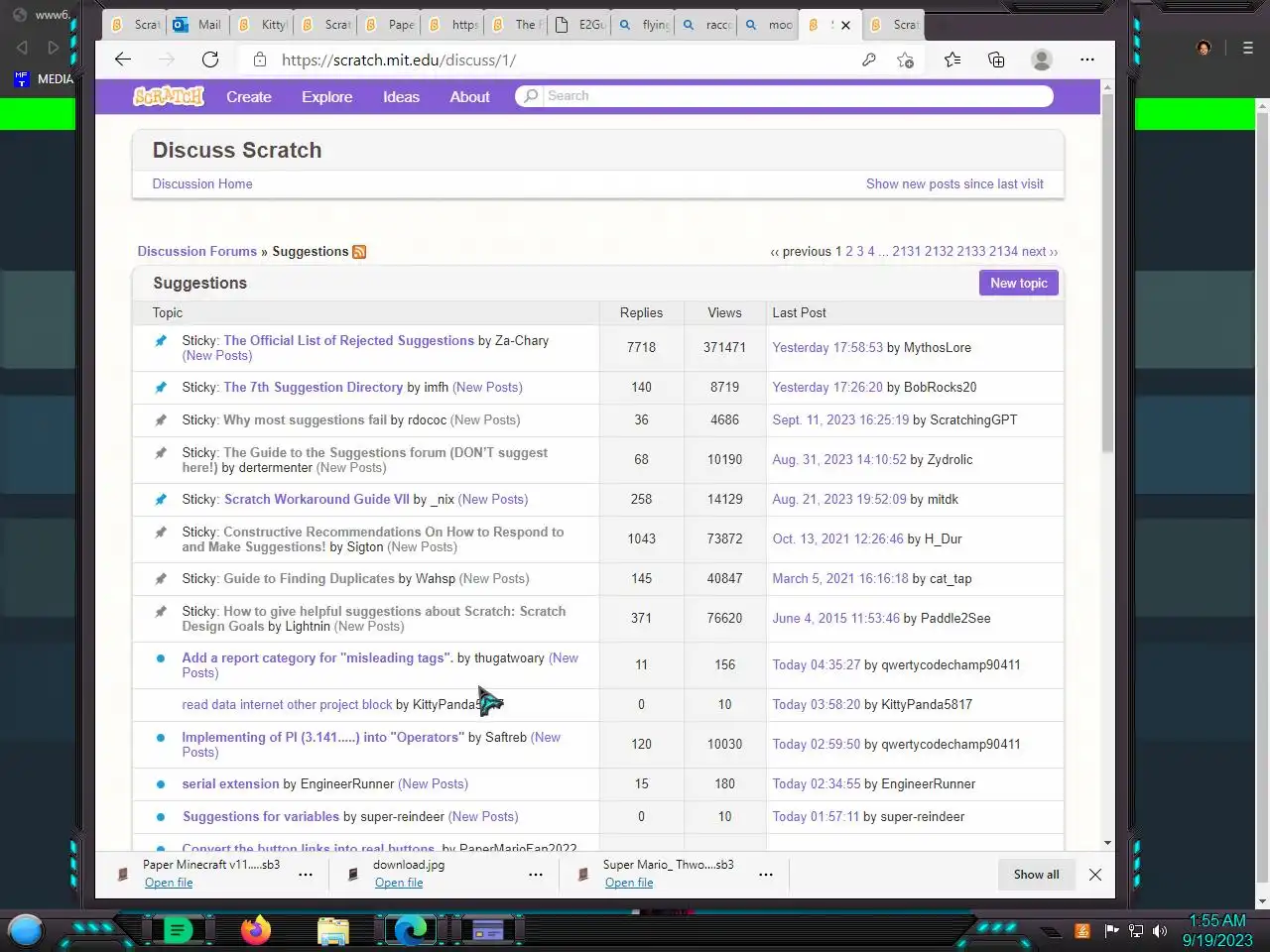Screen dimensions: 1270x952
Task: Click the volume speaker tray icon
Action: pos(1159,930)
